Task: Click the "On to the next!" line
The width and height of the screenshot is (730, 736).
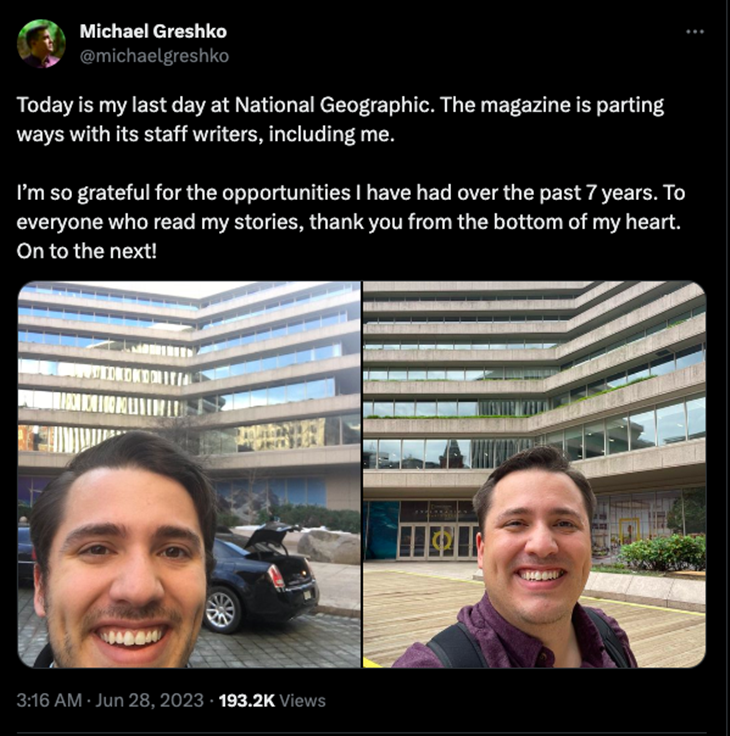Action: (87, 251)
